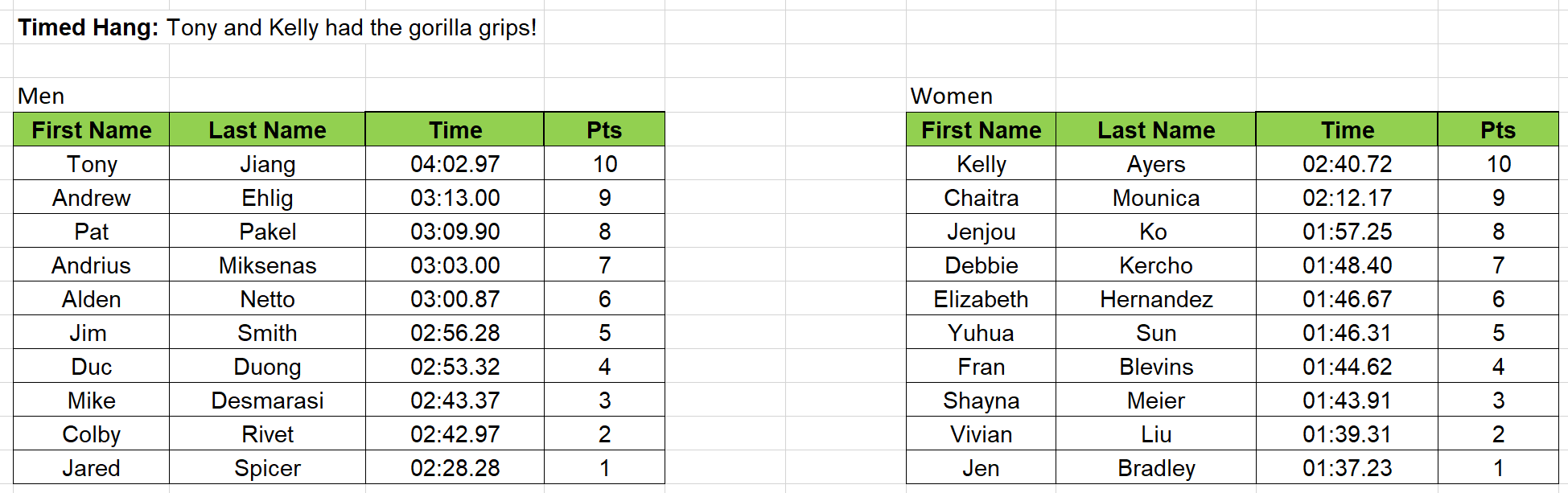Select the cell containing Kelly
Image resolution: width=1568 pixels, height=493 pixels.
(x=981, y=163)
